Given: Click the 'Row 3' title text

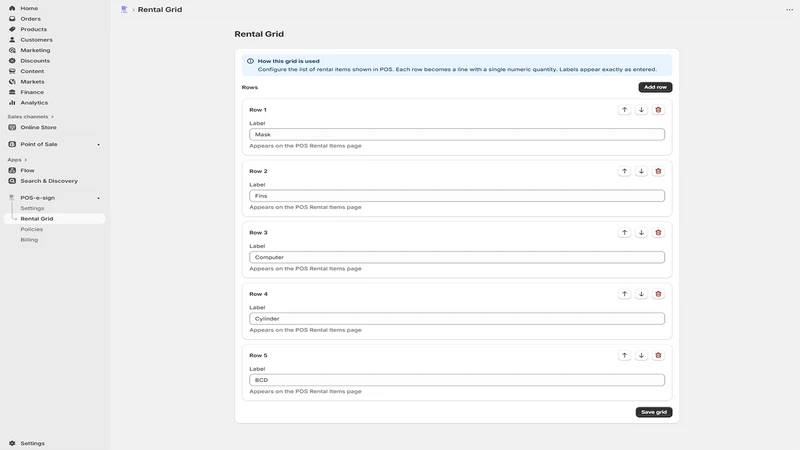Looking at the screenshot, I should pos(258,233).
